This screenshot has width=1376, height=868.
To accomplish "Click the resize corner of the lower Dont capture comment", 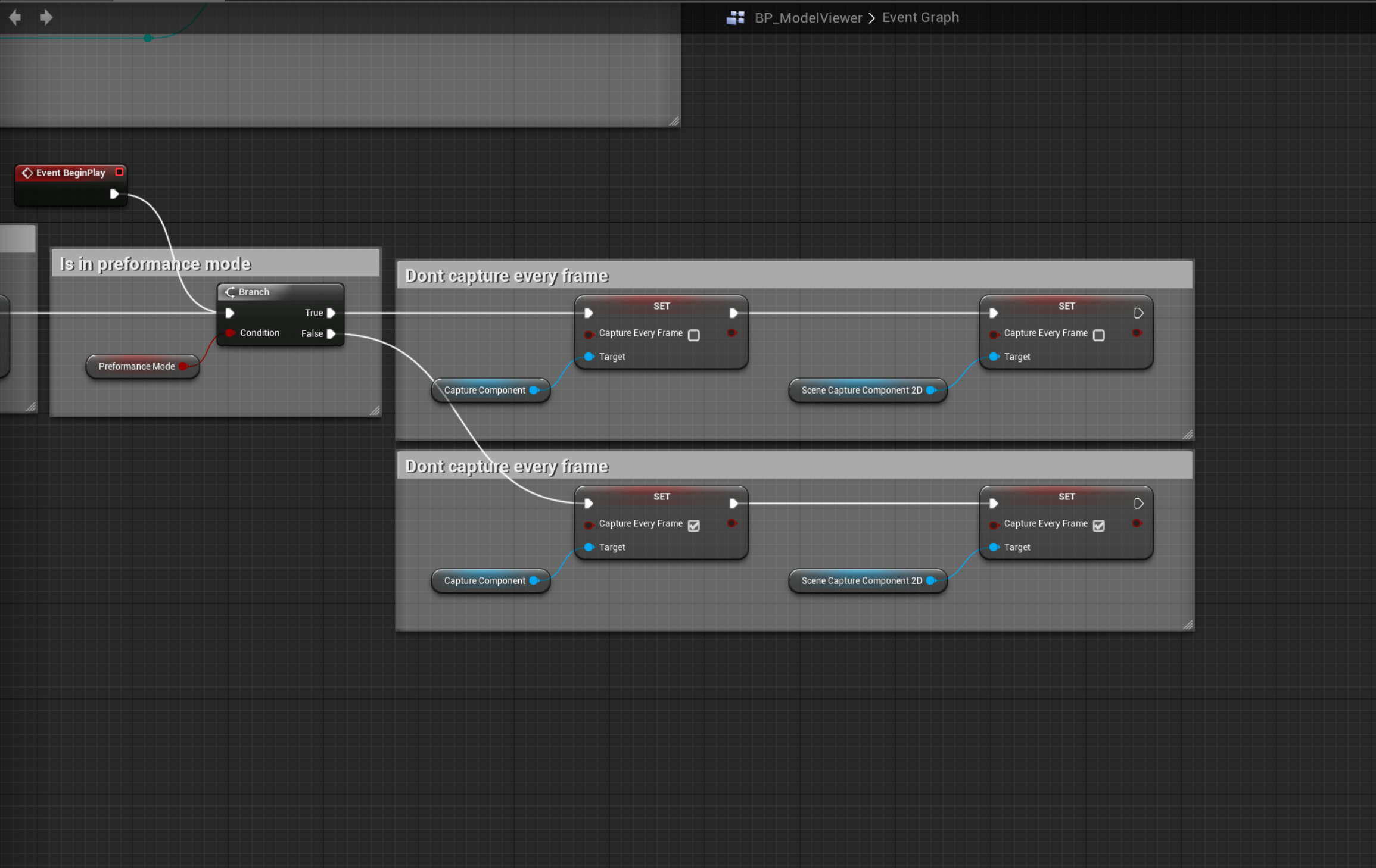I will [x=1187, y=625].
